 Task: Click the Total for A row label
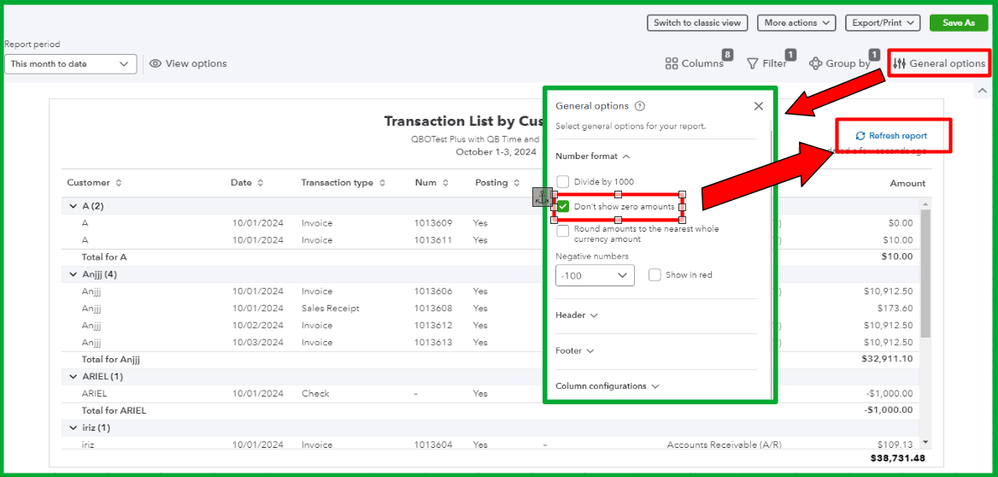(104, 257)
